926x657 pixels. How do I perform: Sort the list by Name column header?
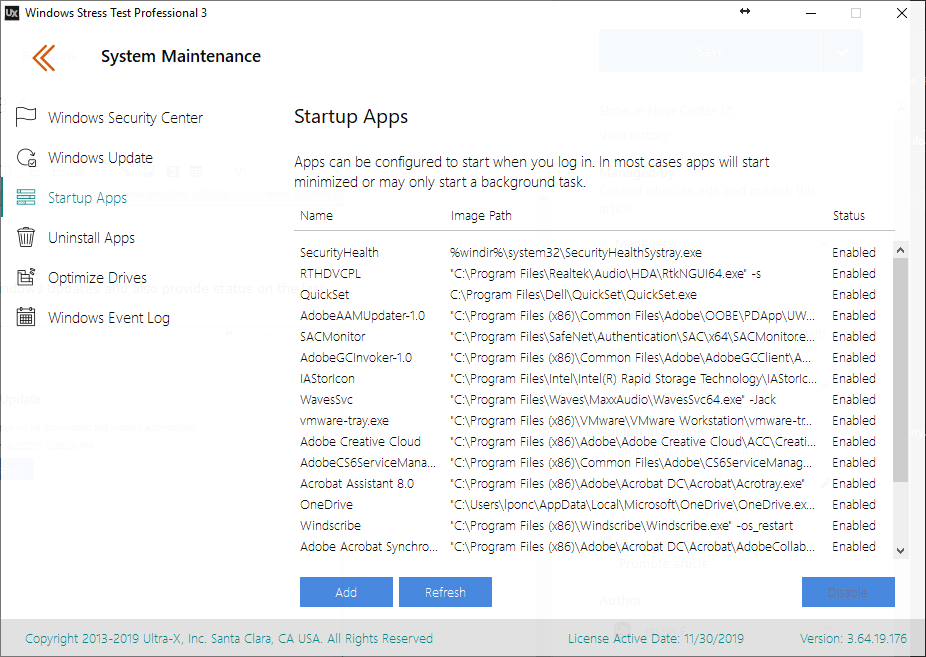316,215
